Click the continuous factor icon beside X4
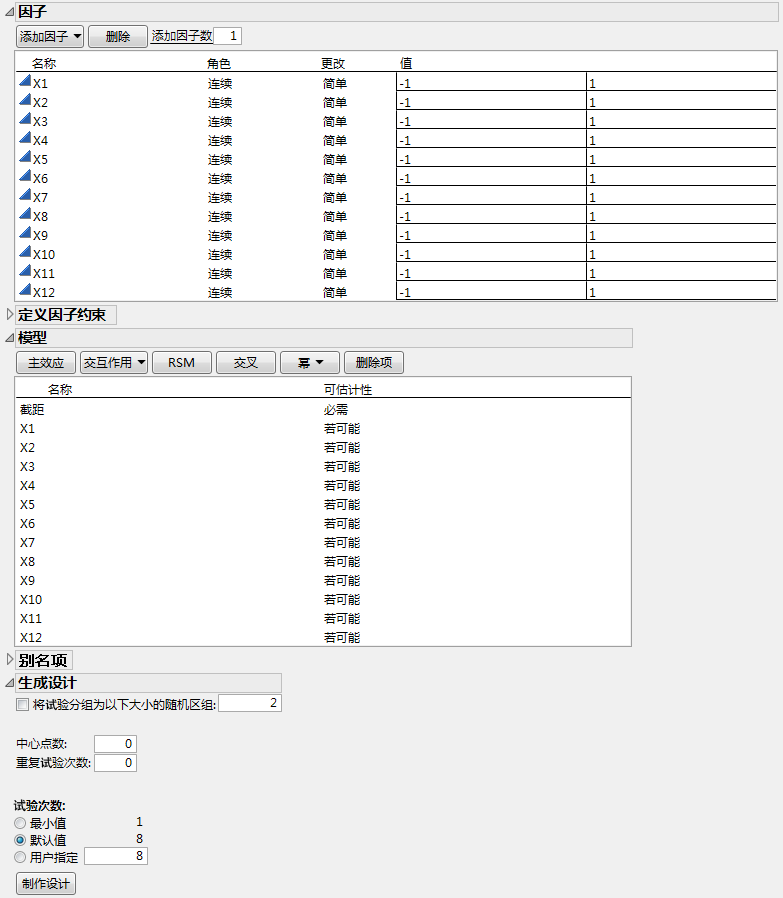Image resolution: width=783 pixels, height=898 pixels. coord(25,137)
